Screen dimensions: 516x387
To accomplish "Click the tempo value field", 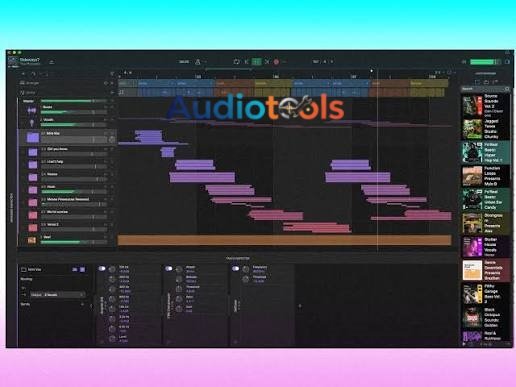I will pyautogui.click(x=184, y=62).
